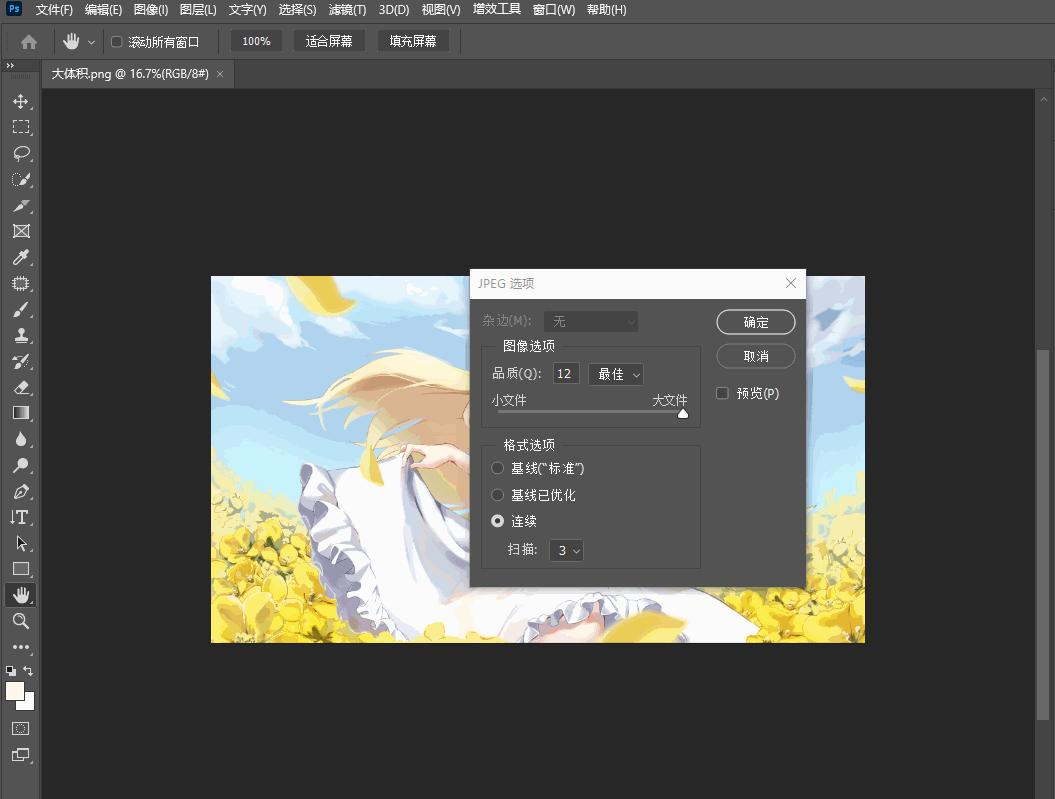Select the Eyedropper tool
The width and height of the screenshot is (1055, 799).
pyautogui.click(x=21, y=257)
